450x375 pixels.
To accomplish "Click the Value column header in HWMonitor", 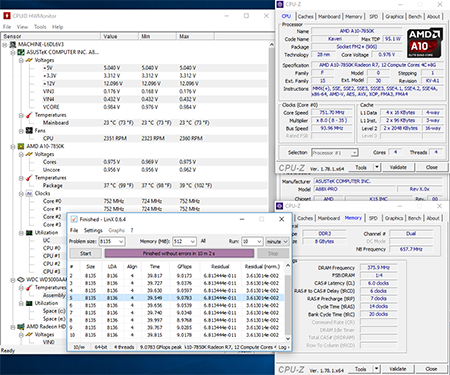I will pyautogui.click(x=119, y=36).
